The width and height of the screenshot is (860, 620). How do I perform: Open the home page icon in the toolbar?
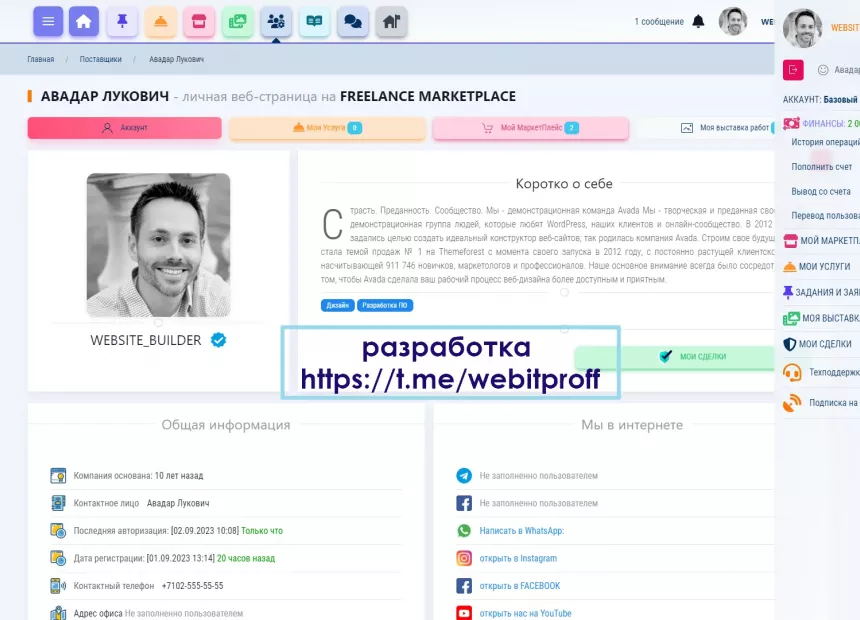[x=84, y=21]
